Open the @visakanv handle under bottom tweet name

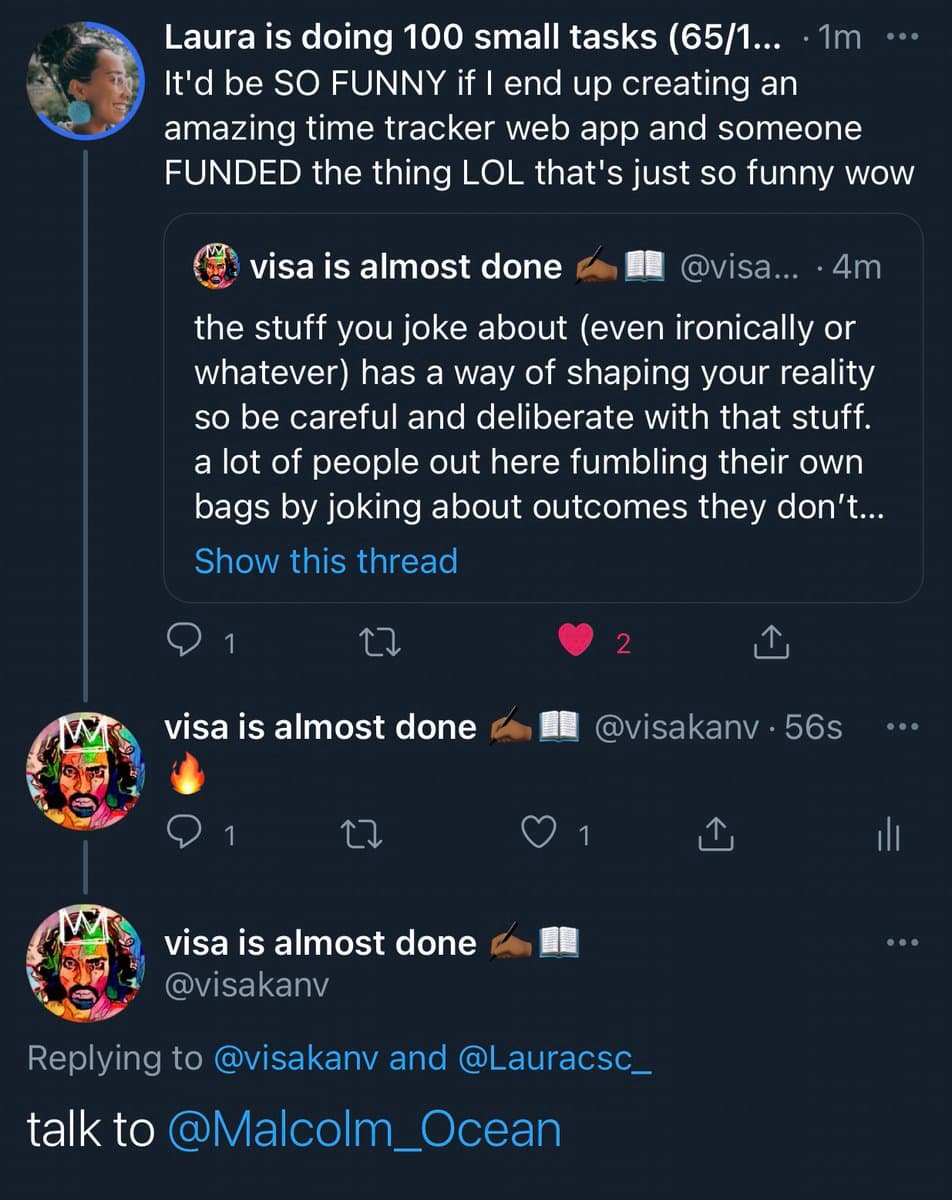(x=246, y=985)
